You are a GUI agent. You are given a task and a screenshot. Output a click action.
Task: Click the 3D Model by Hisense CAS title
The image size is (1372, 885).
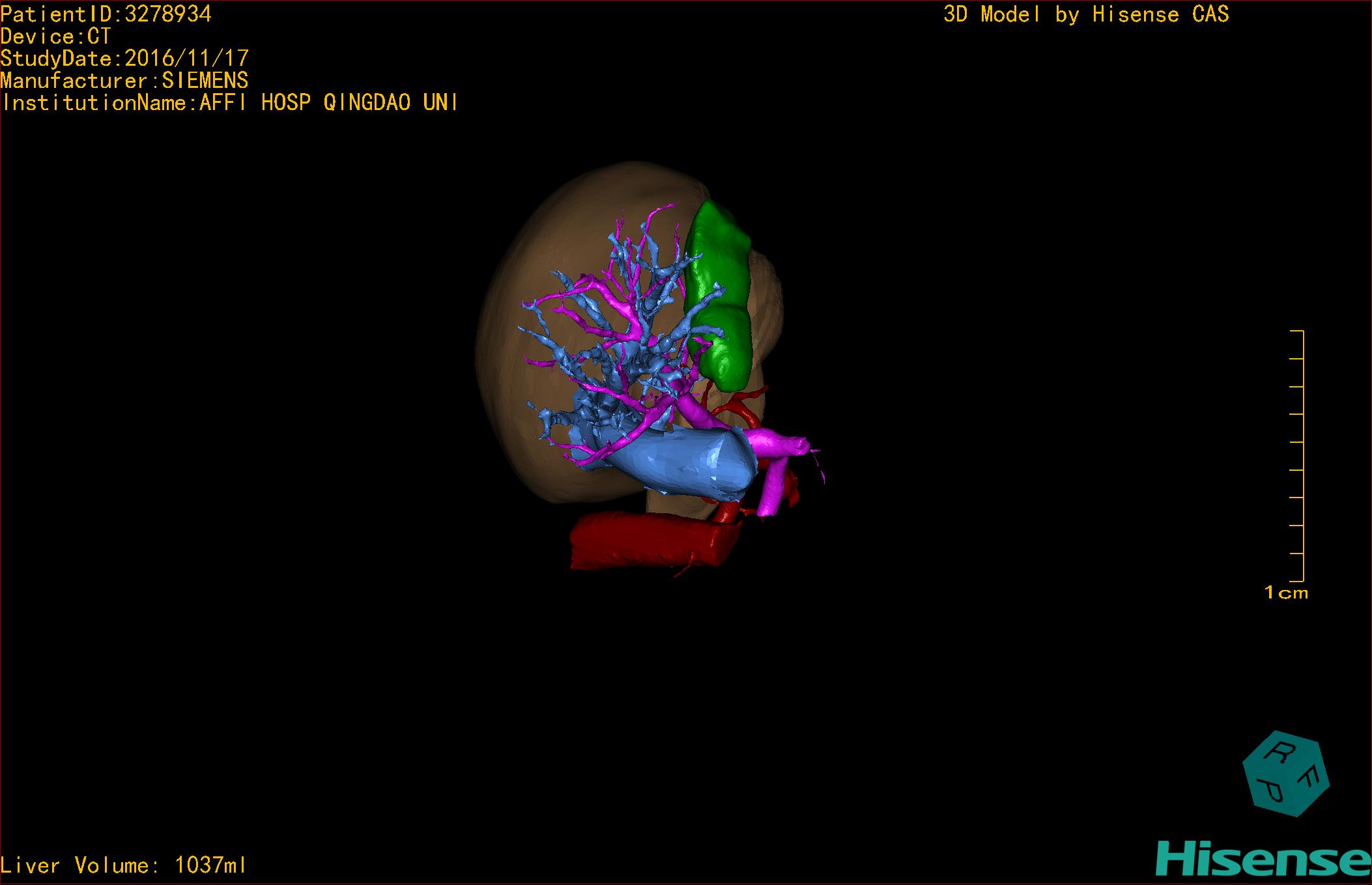click(x=1085, y=14)
